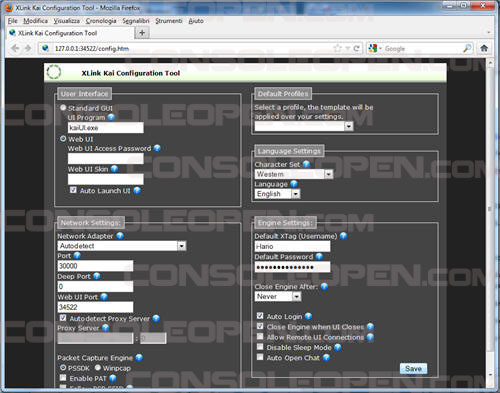
Task: Open help for Default XTag (Username)
Action: click(x=343, y=236)
